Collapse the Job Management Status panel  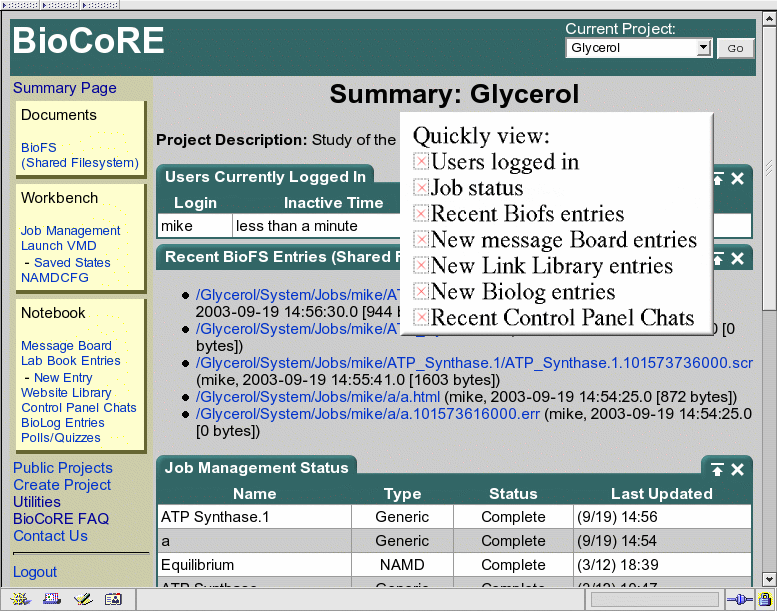pyautogui.click(x=717, y=469)
